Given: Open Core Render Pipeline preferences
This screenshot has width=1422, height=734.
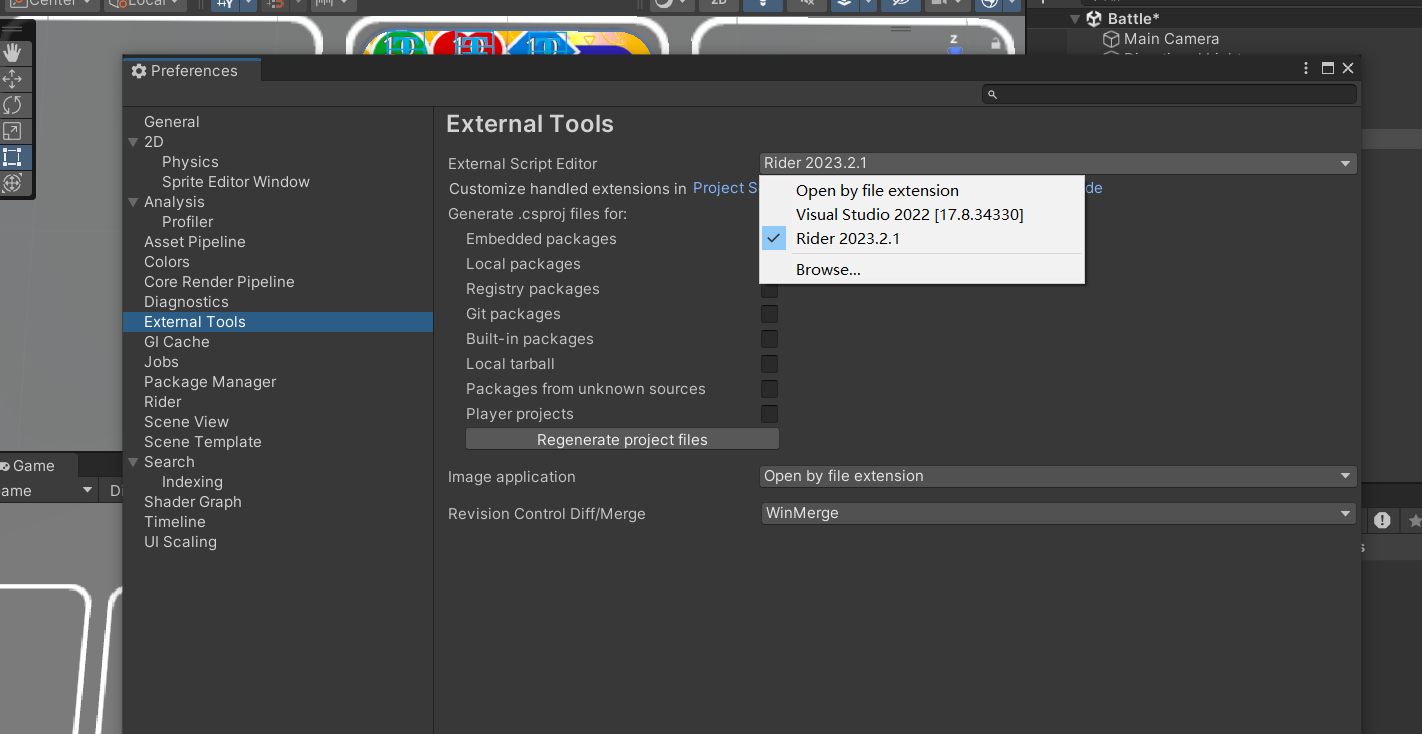Looking at the screenshot, I should (x=219, y=282).
